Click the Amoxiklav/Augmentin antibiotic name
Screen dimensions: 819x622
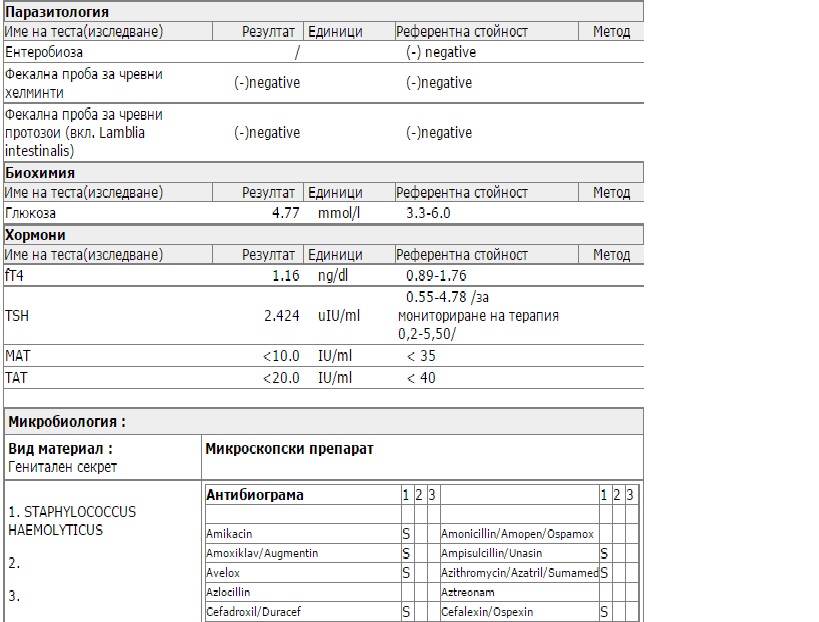tap(262, 553)
